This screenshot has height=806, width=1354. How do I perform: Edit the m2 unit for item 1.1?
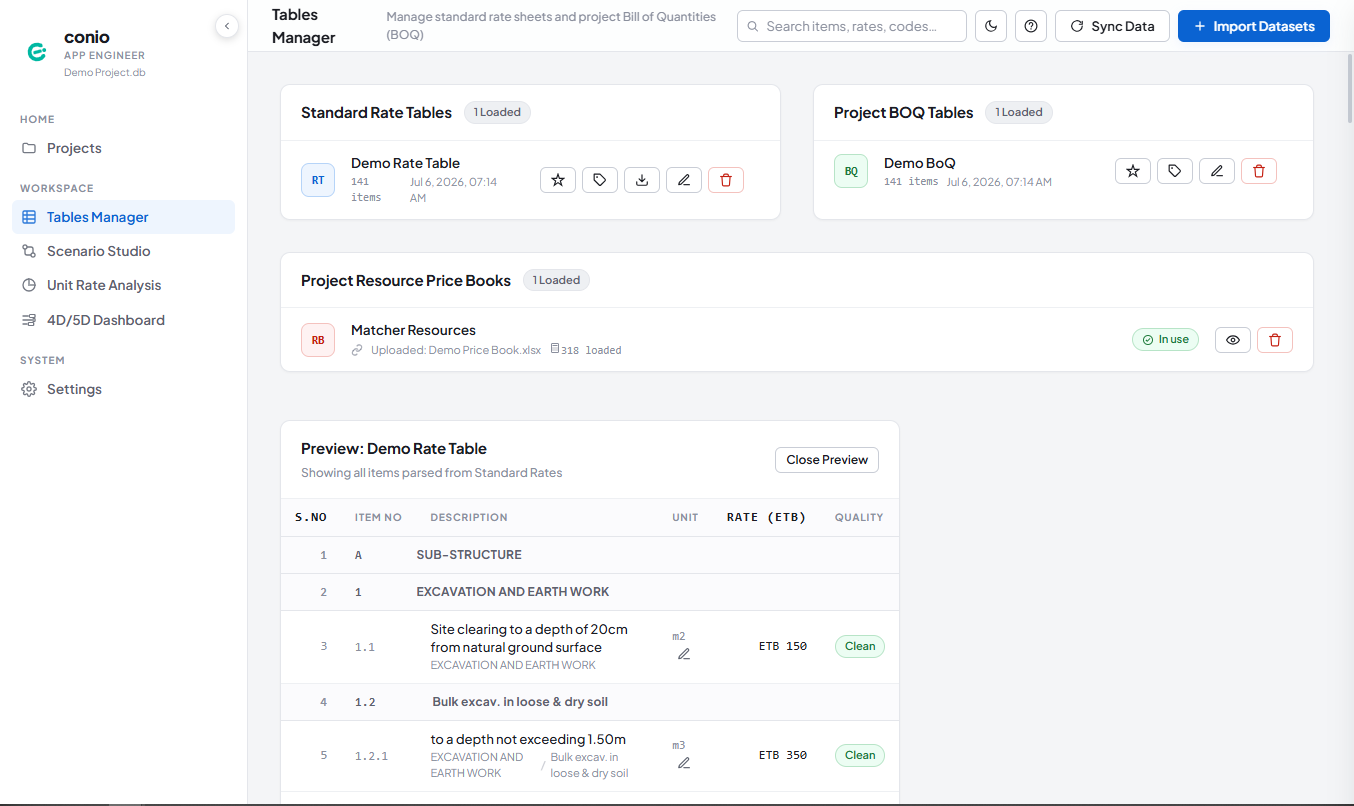pyautogui.click(x=684, y=654)
